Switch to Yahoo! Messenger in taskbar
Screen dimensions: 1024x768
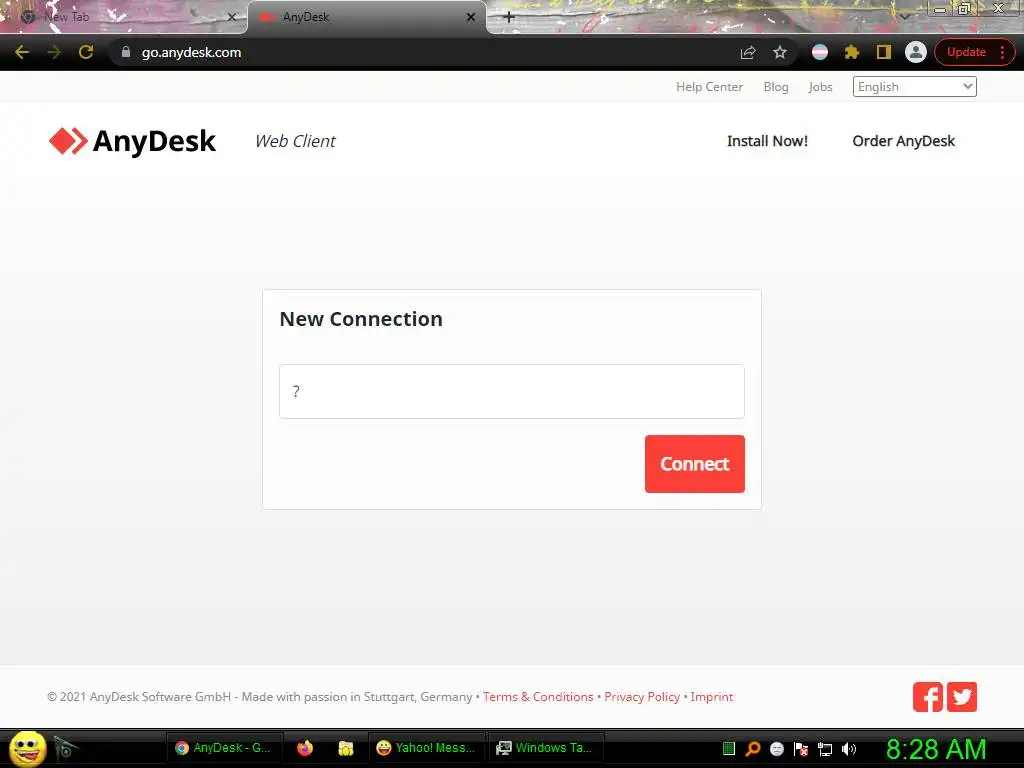tap(427, 748)
